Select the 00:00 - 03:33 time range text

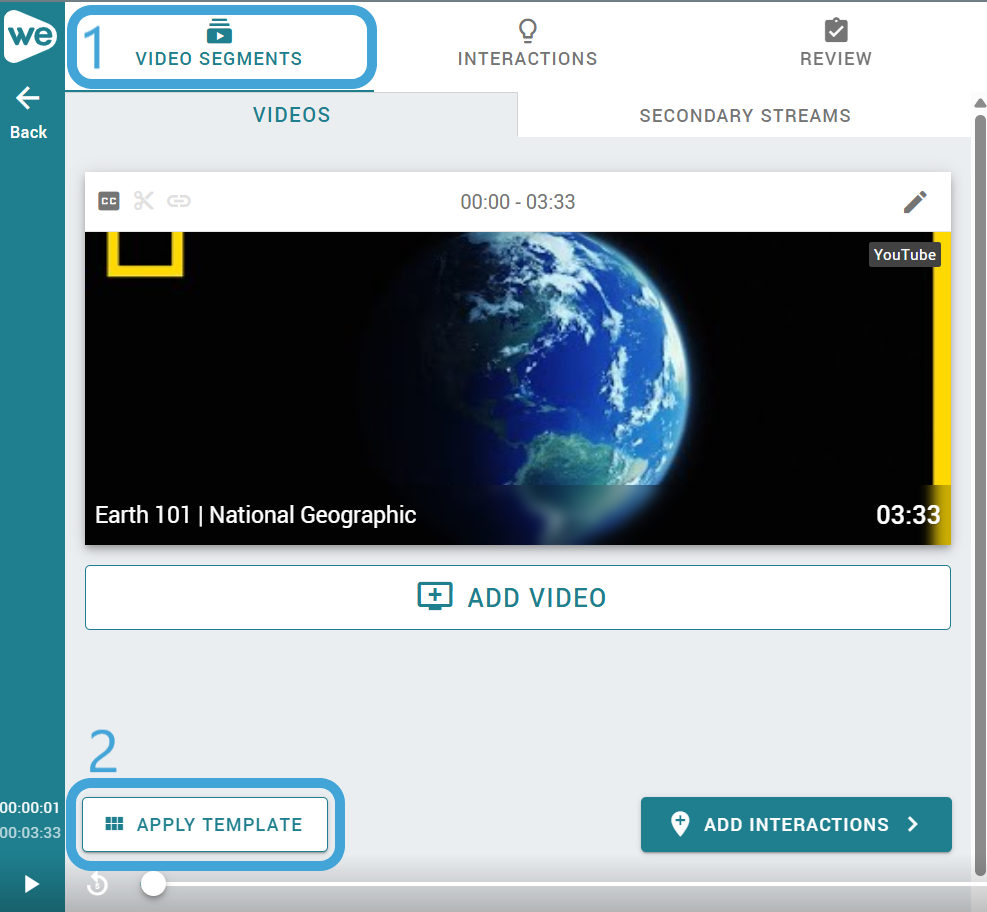pyautogui.click(x=518, y=202)
